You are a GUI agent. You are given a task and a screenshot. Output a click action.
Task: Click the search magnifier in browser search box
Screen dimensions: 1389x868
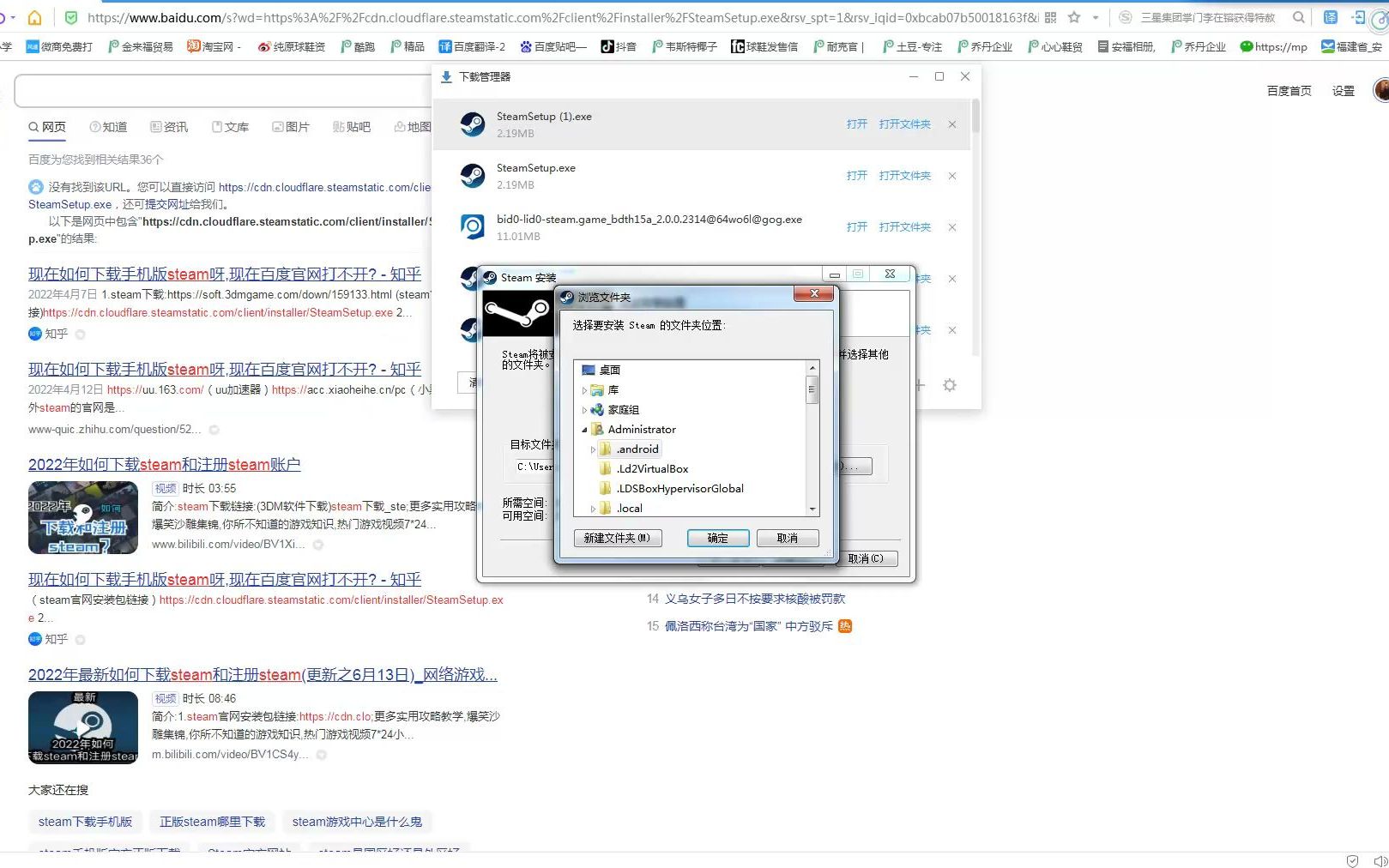click(1299, 17)
